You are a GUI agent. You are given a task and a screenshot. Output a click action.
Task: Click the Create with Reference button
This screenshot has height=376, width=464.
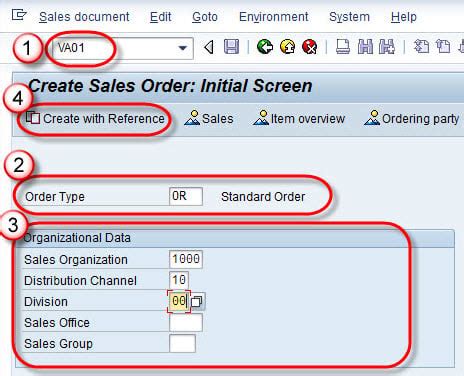click(x=95, y=119)
